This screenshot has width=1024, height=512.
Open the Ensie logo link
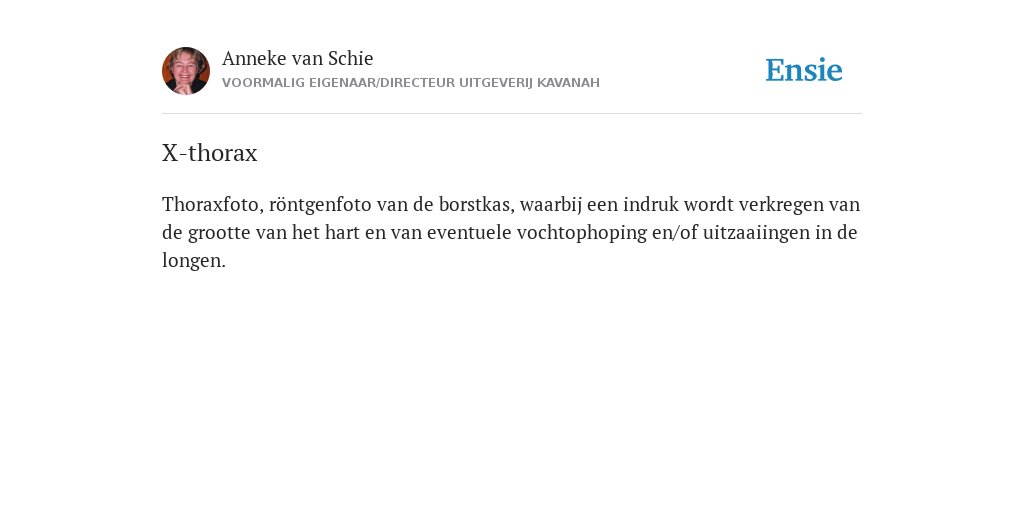tap(804, 70)
